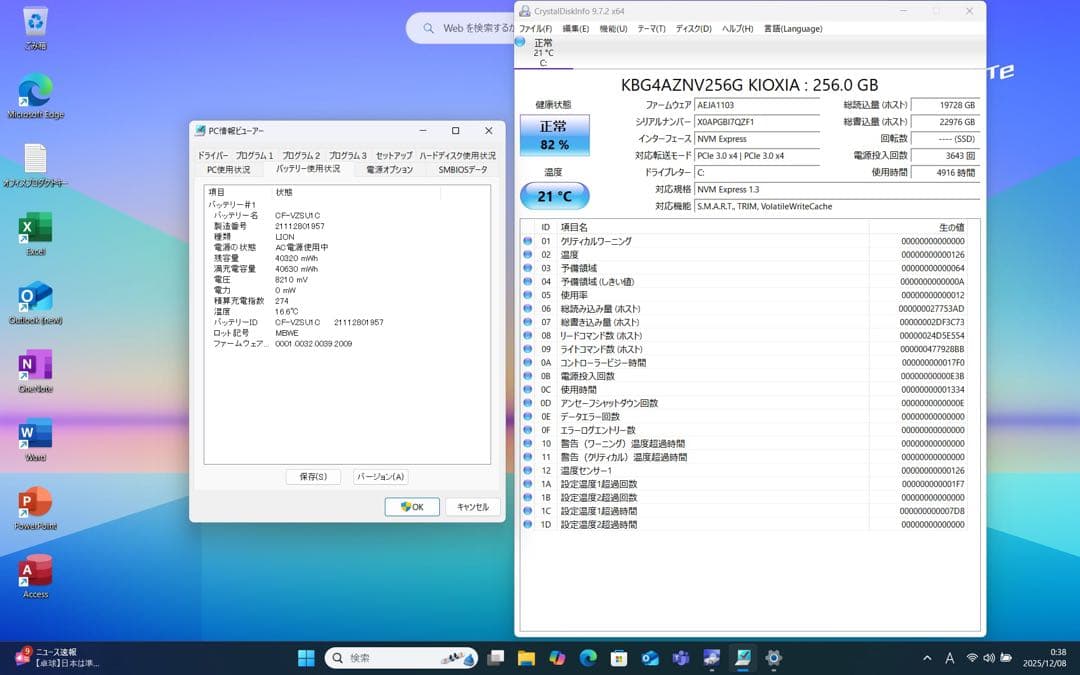Open Microsoft Edge from the desktop
Image resolution: width=1080 pixels, height=675 pixels.
click(x=34, y=85)
